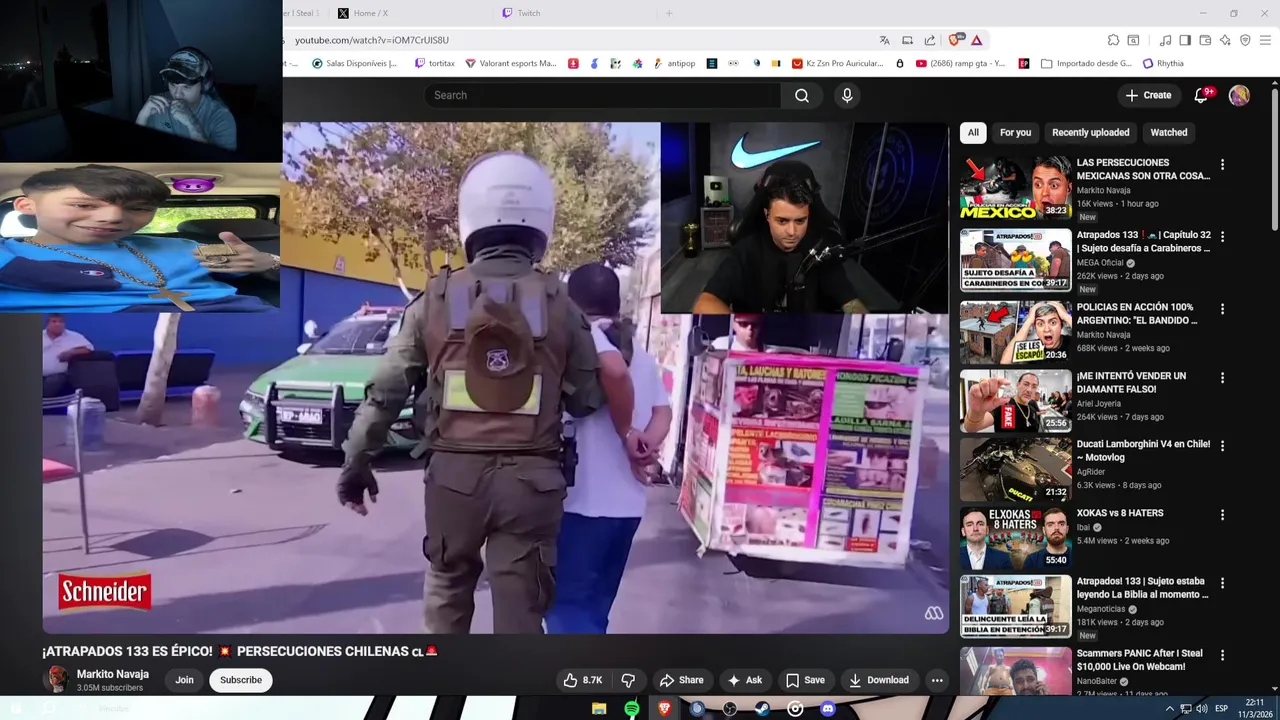Open Brave Leo AI sparkle icon
The image size is (1280, 720).
point(1225,40)
